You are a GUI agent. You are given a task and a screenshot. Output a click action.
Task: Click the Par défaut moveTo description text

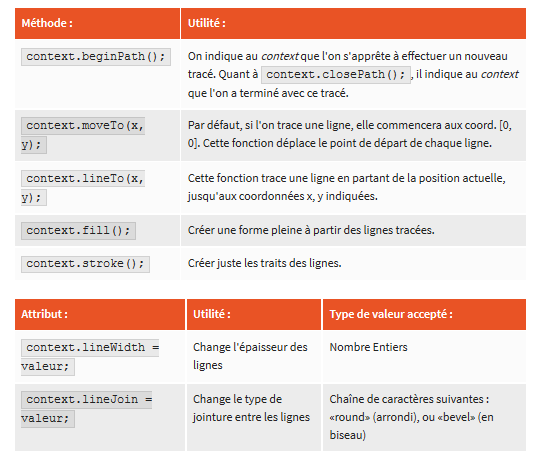(349, 134)
